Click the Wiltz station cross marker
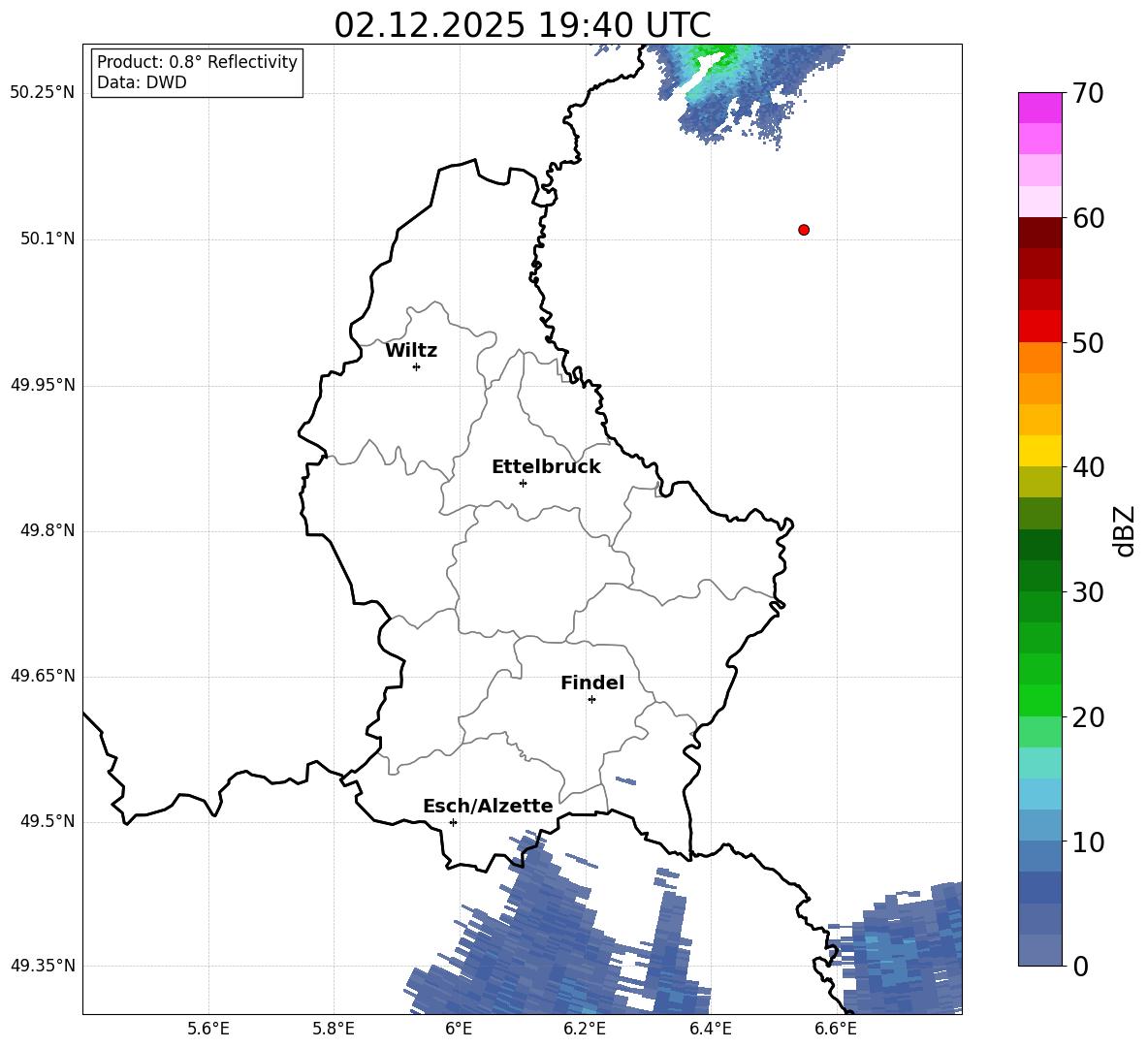 click(x=417, y=366)
